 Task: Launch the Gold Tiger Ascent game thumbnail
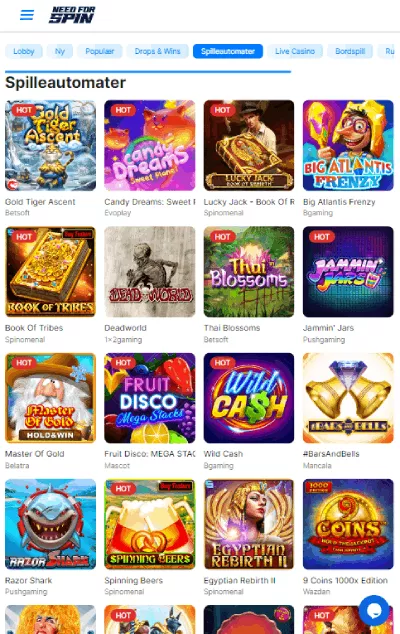[51, 146]
